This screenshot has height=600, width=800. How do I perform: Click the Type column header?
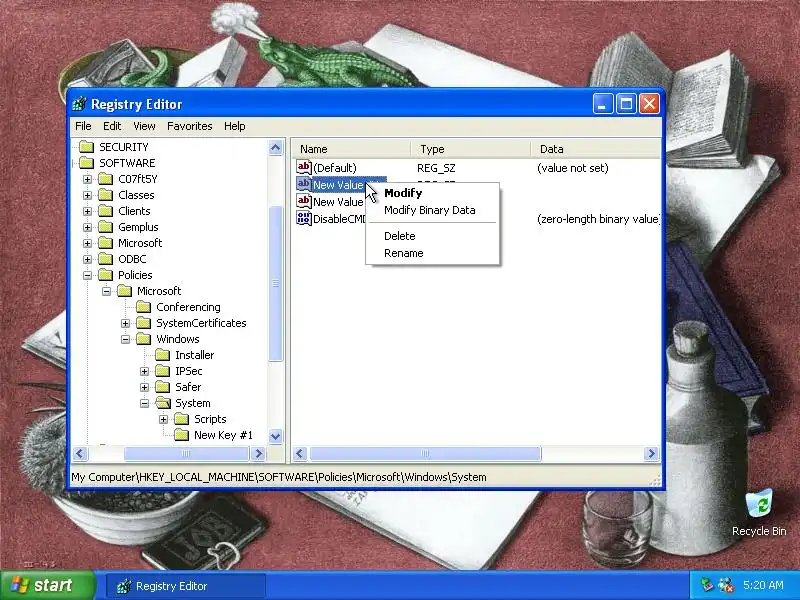[471, 149]
